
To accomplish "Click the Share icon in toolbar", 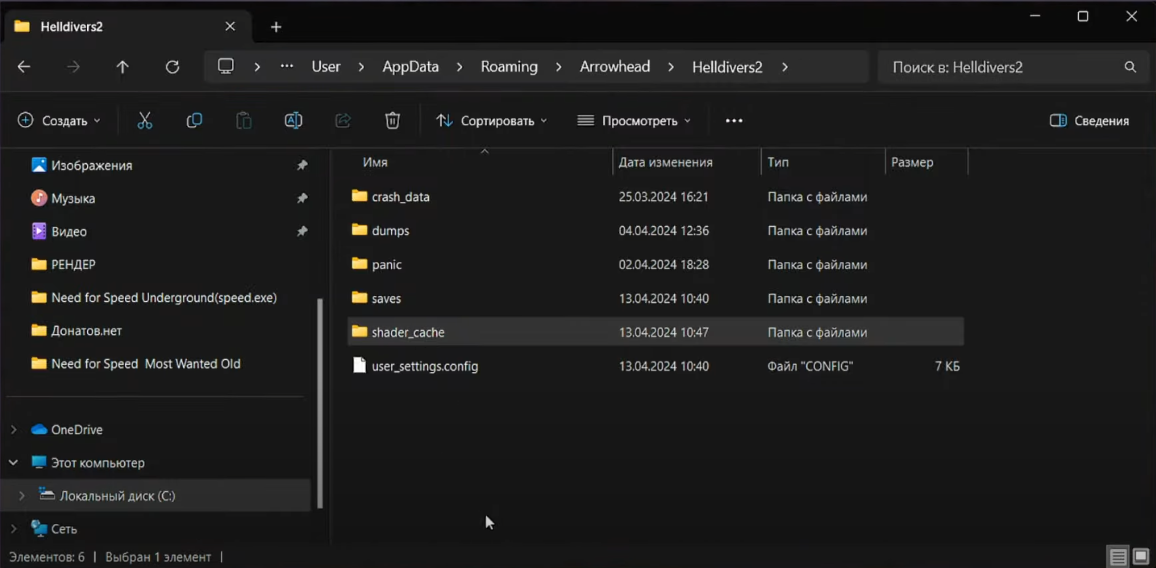I will coord(343,120).
